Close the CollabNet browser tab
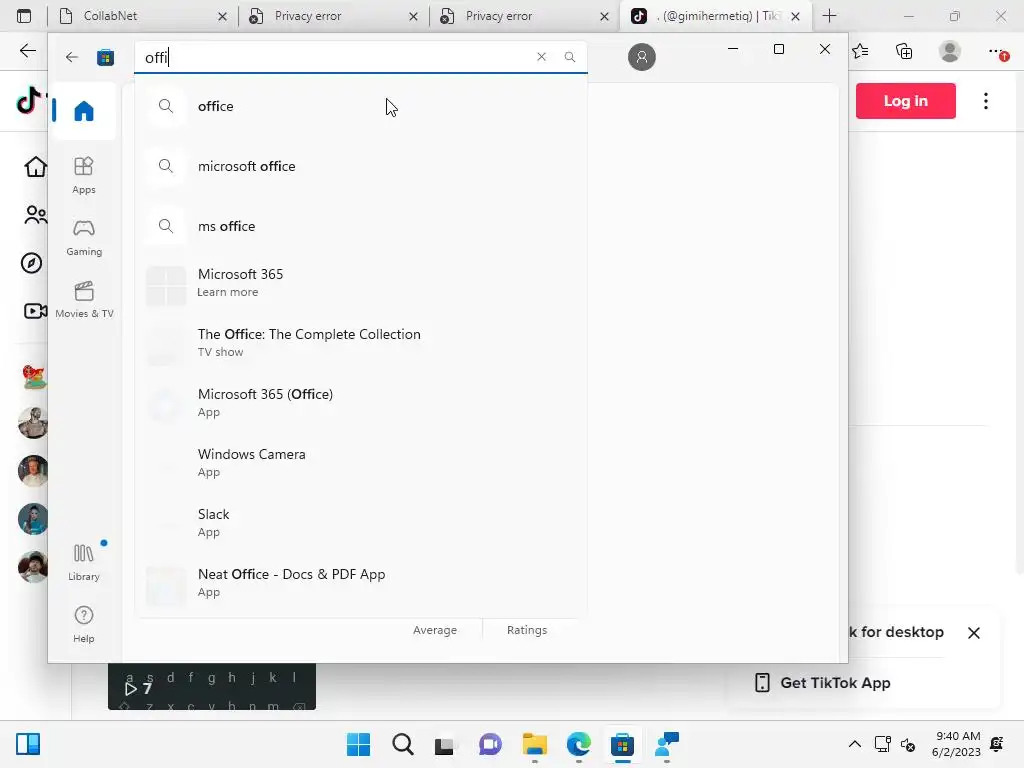The height and width of the screenshot is (768, 1024). [222, 16]
